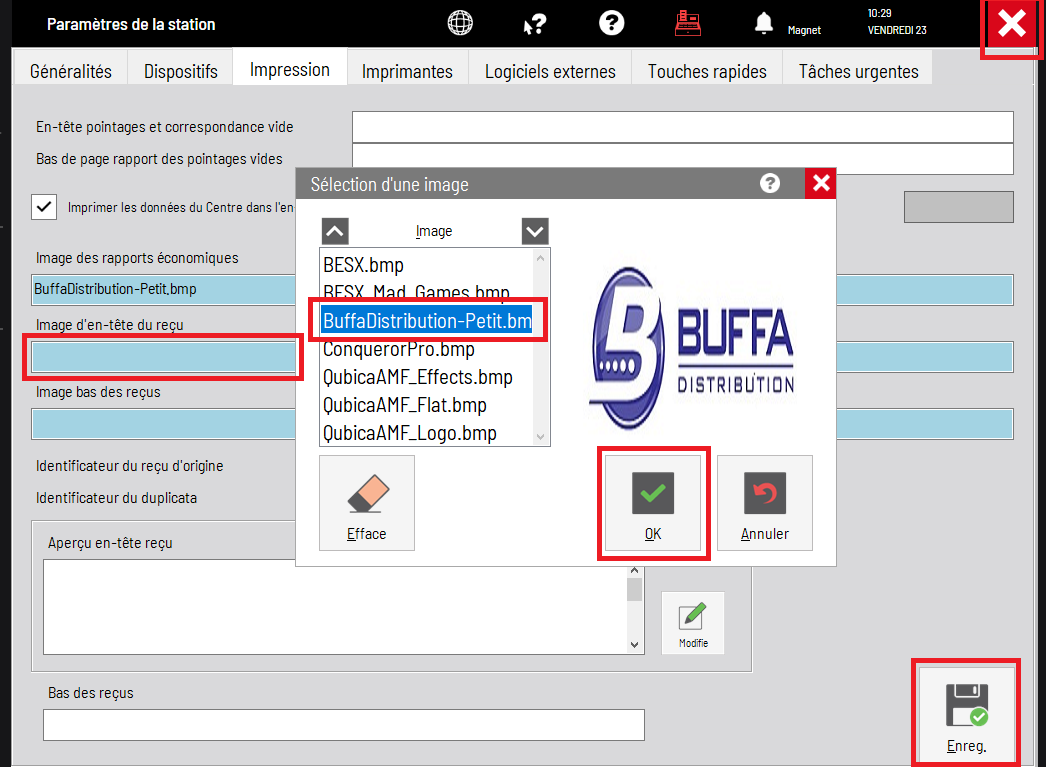Select BuffaDistribution-Petit.bmp list entry

click(x=427, y=321)
